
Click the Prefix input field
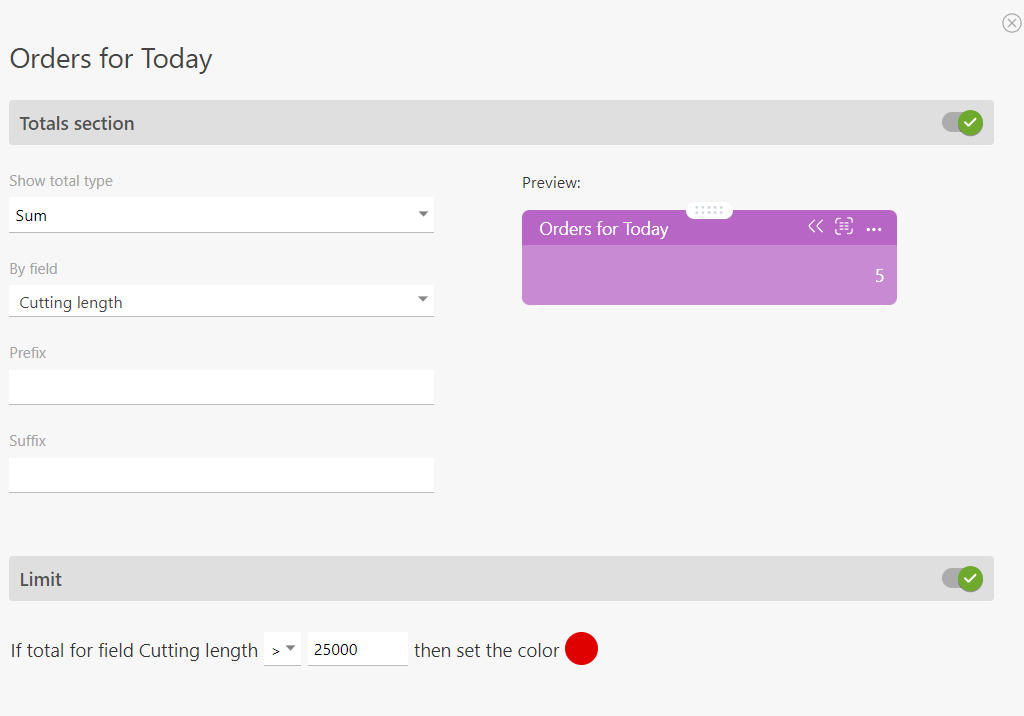221,387
